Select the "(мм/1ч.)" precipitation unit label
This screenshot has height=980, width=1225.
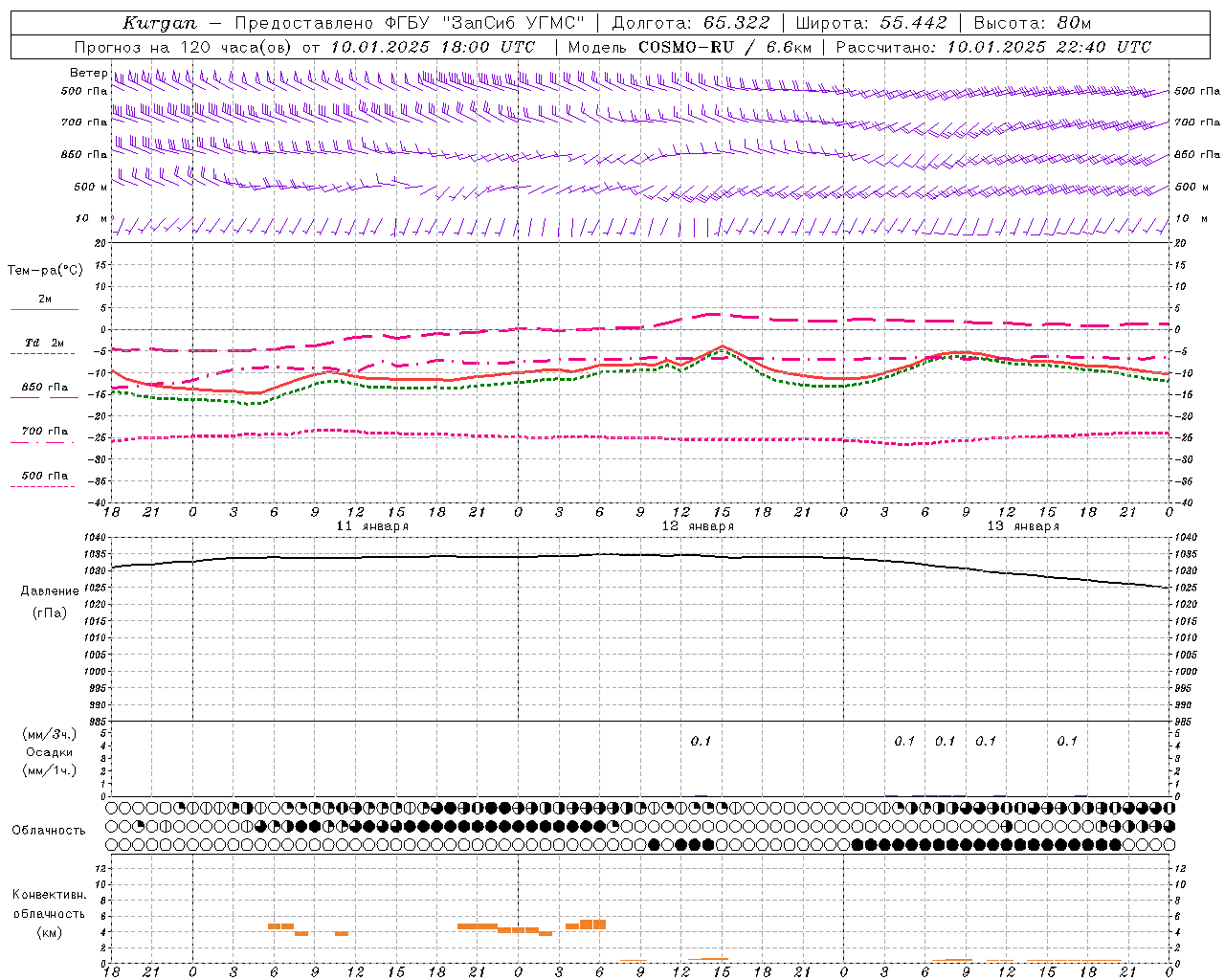tap(50, 771)
